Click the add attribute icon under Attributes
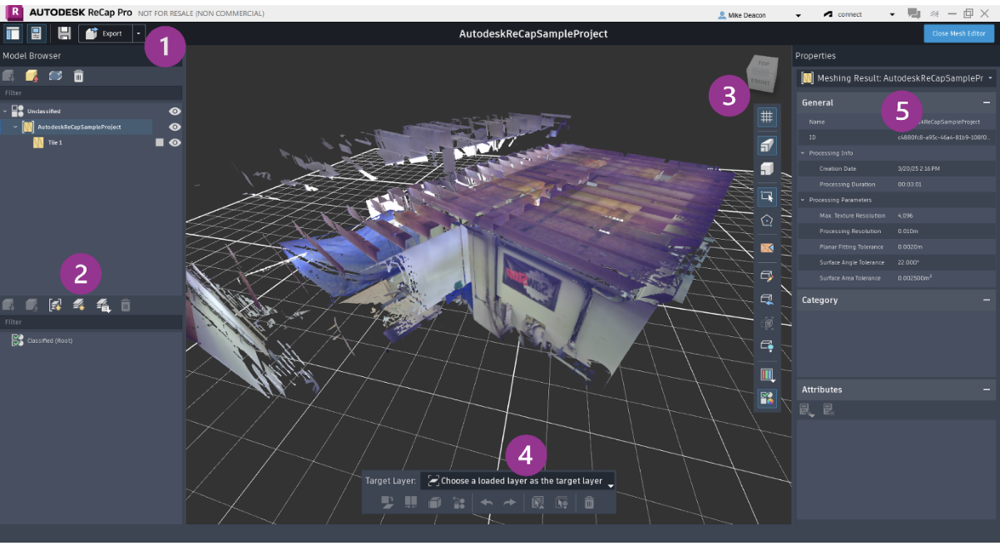The height and width of the screenshot is (546, 1000). click(807, 410)
